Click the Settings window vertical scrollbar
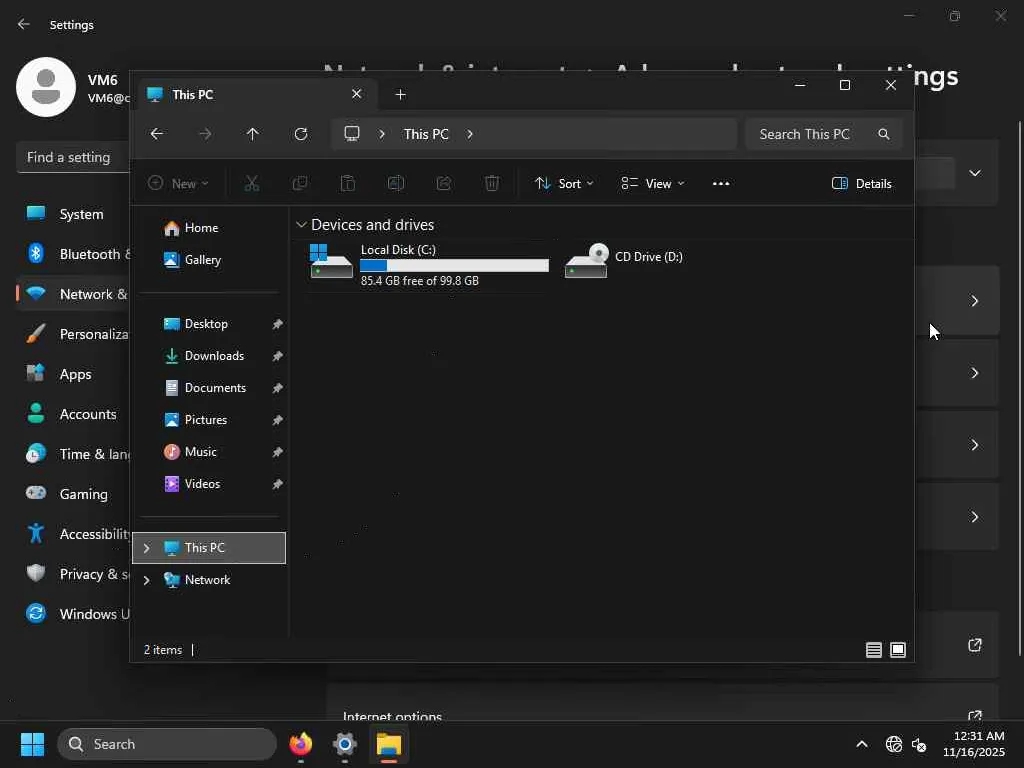The height and width of the screenshot is (768, 1024). (x=1020, y=389)
